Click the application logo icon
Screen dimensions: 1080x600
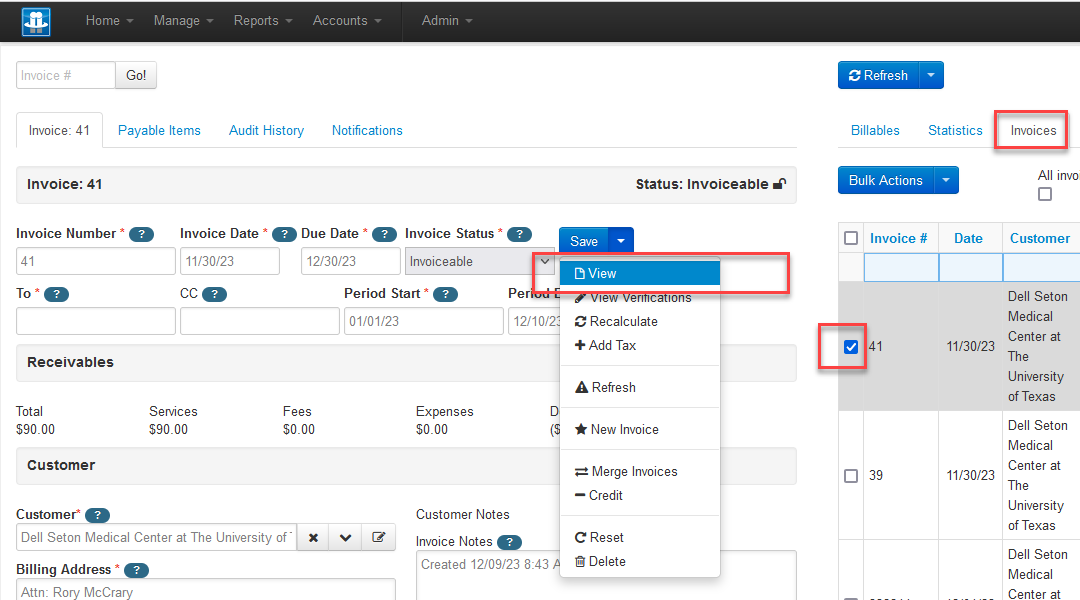point(36,21)
